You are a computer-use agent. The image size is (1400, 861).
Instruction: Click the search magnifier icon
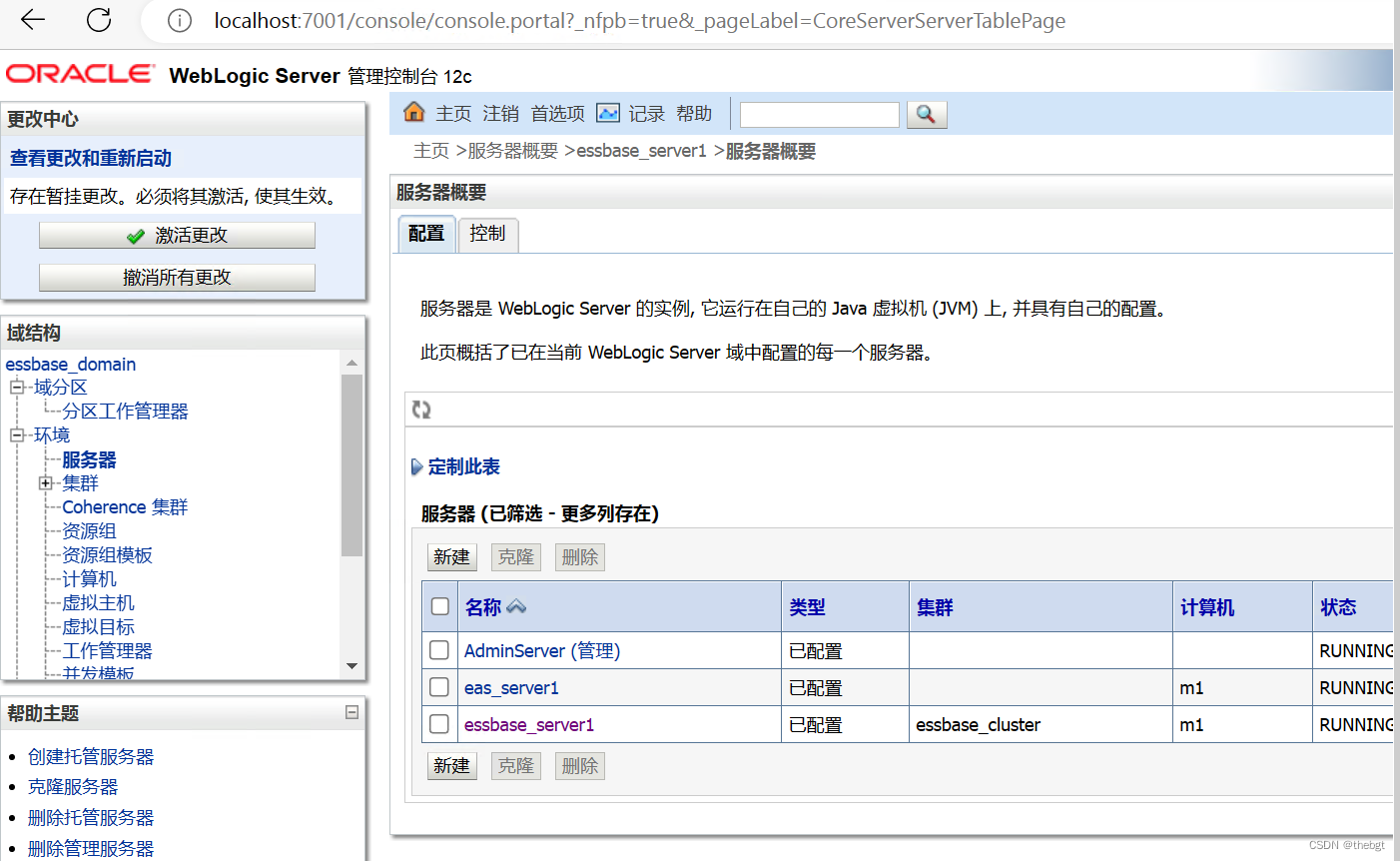point(925,114)
